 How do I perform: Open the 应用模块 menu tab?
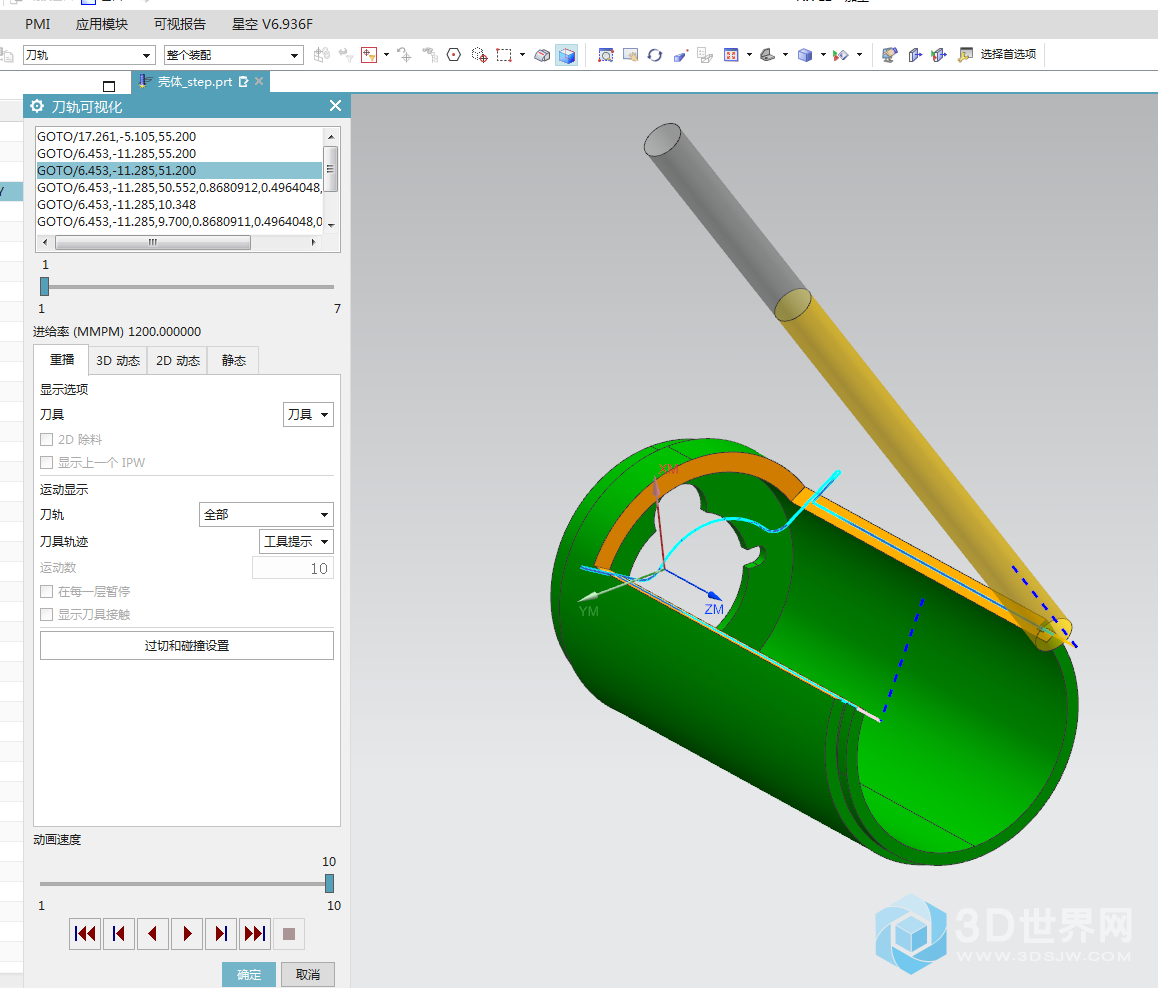pos(102,24)
